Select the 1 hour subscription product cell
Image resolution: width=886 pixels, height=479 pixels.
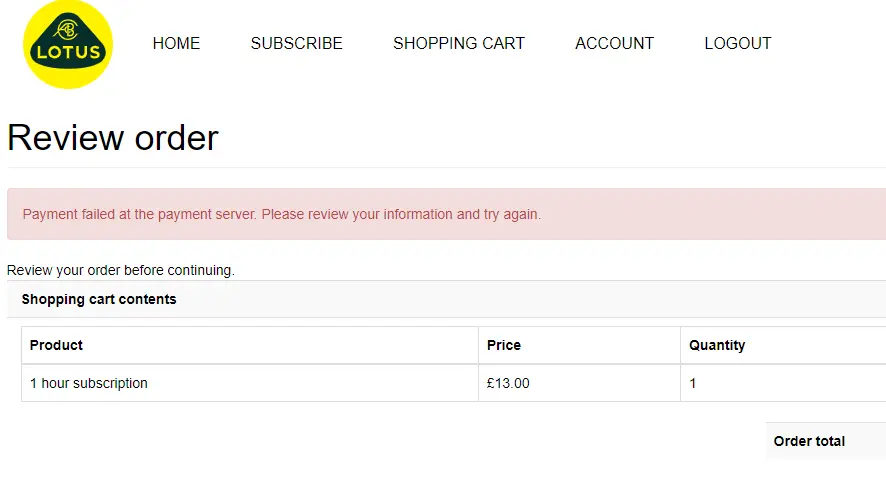click(x=89, y=383)
